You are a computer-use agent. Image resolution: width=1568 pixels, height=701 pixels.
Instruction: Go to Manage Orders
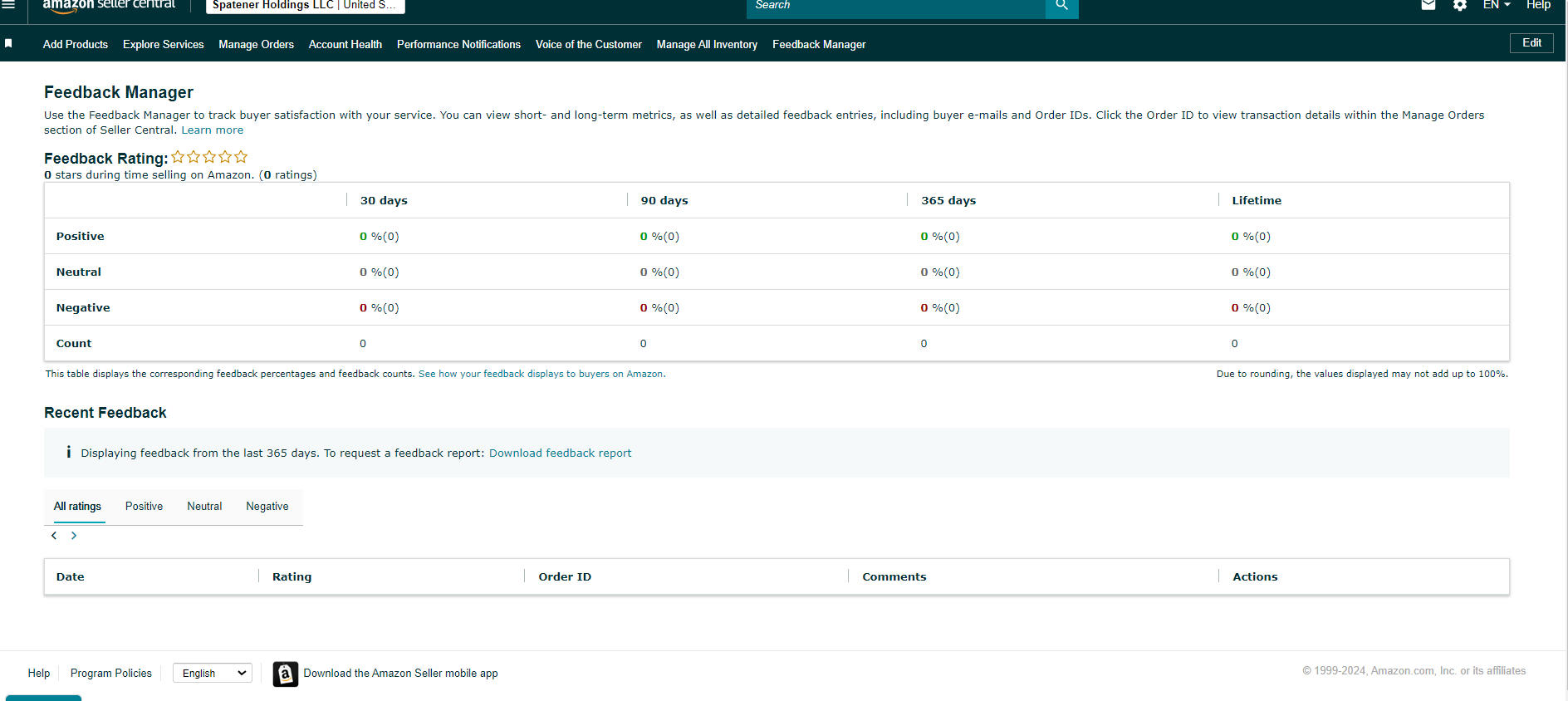257,44
